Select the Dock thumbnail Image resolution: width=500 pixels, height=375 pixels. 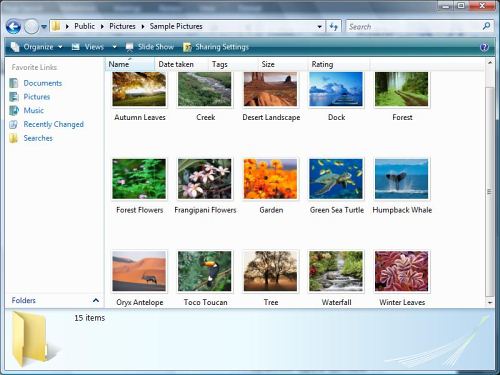(x=336, y=89)
